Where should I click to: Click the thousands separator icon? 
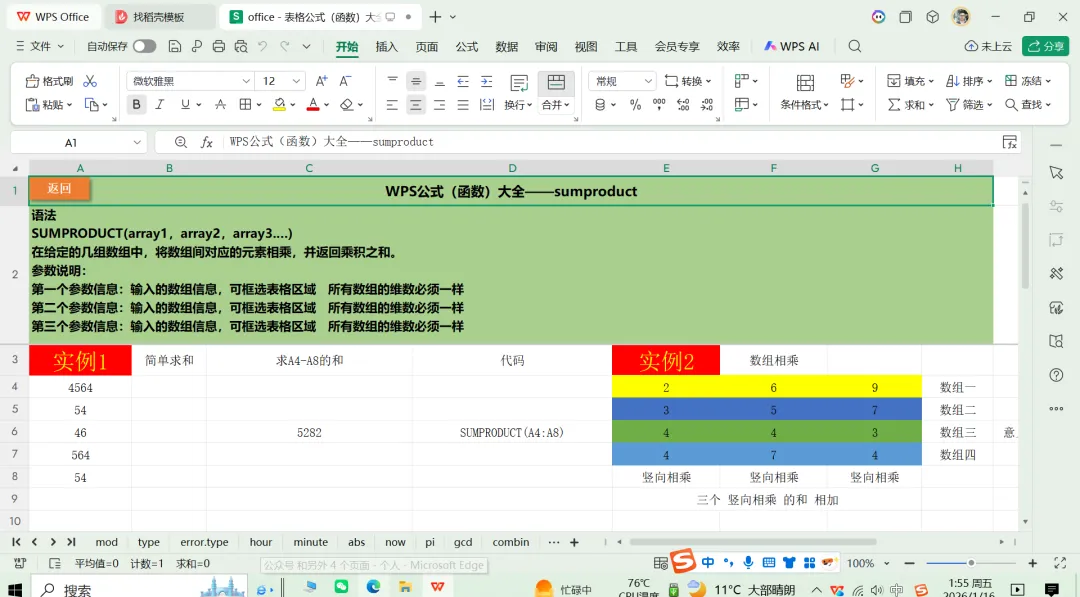click(x=659, y=105)
